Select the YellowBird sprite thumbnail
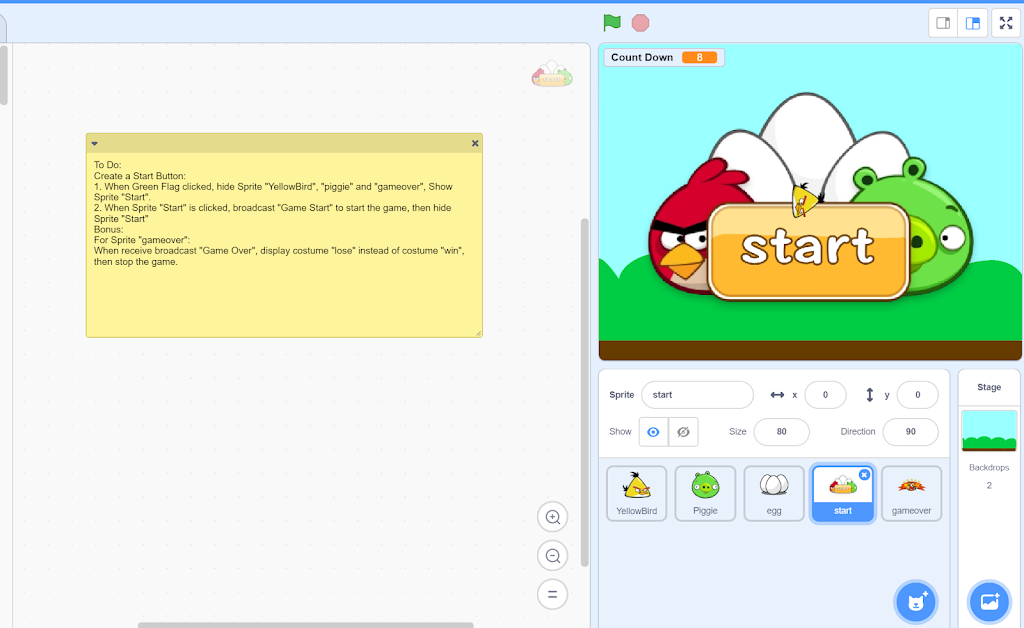This screenshot has height=628, width=1024. 637,493
